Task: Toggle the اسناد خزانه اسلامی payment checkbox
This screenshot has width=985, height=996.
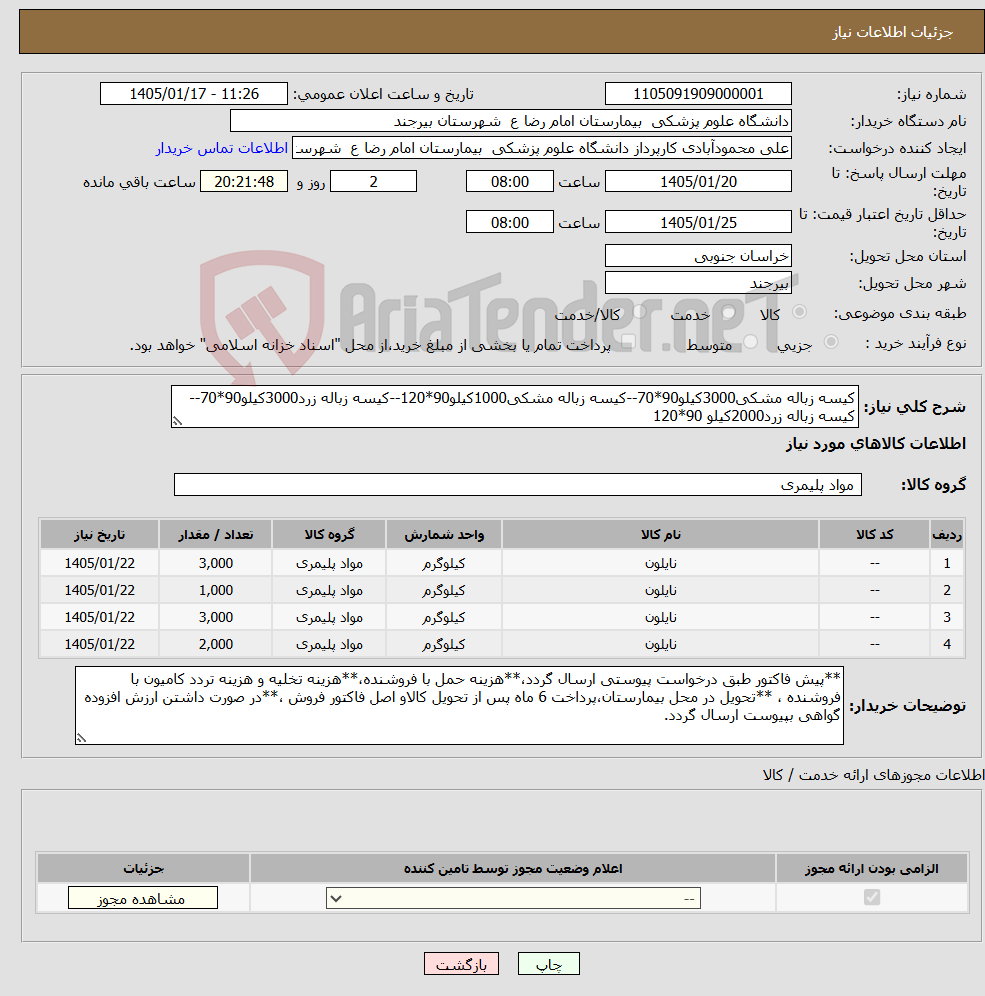Action: point(627,343)
